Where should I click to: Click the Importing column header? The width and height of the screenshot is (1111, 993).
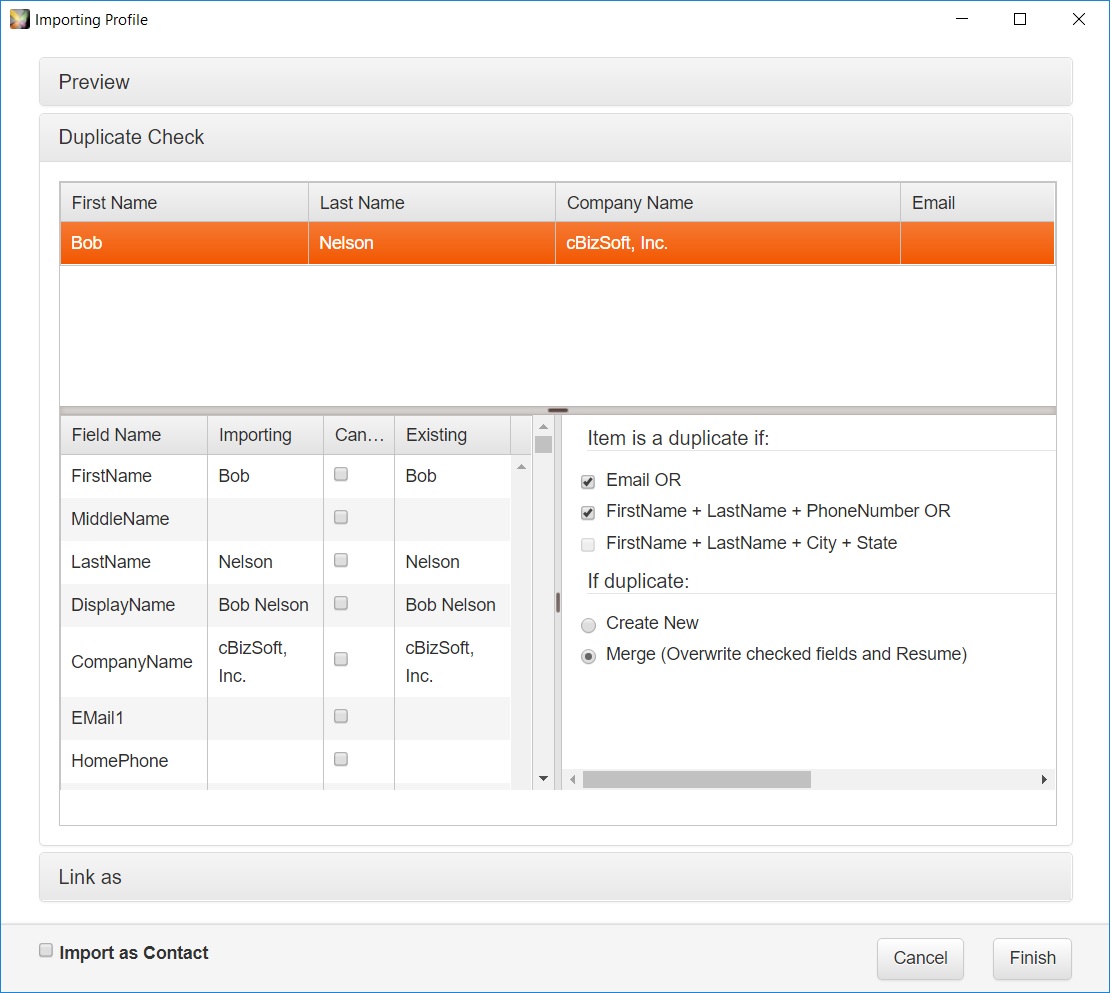pos(265,435)
